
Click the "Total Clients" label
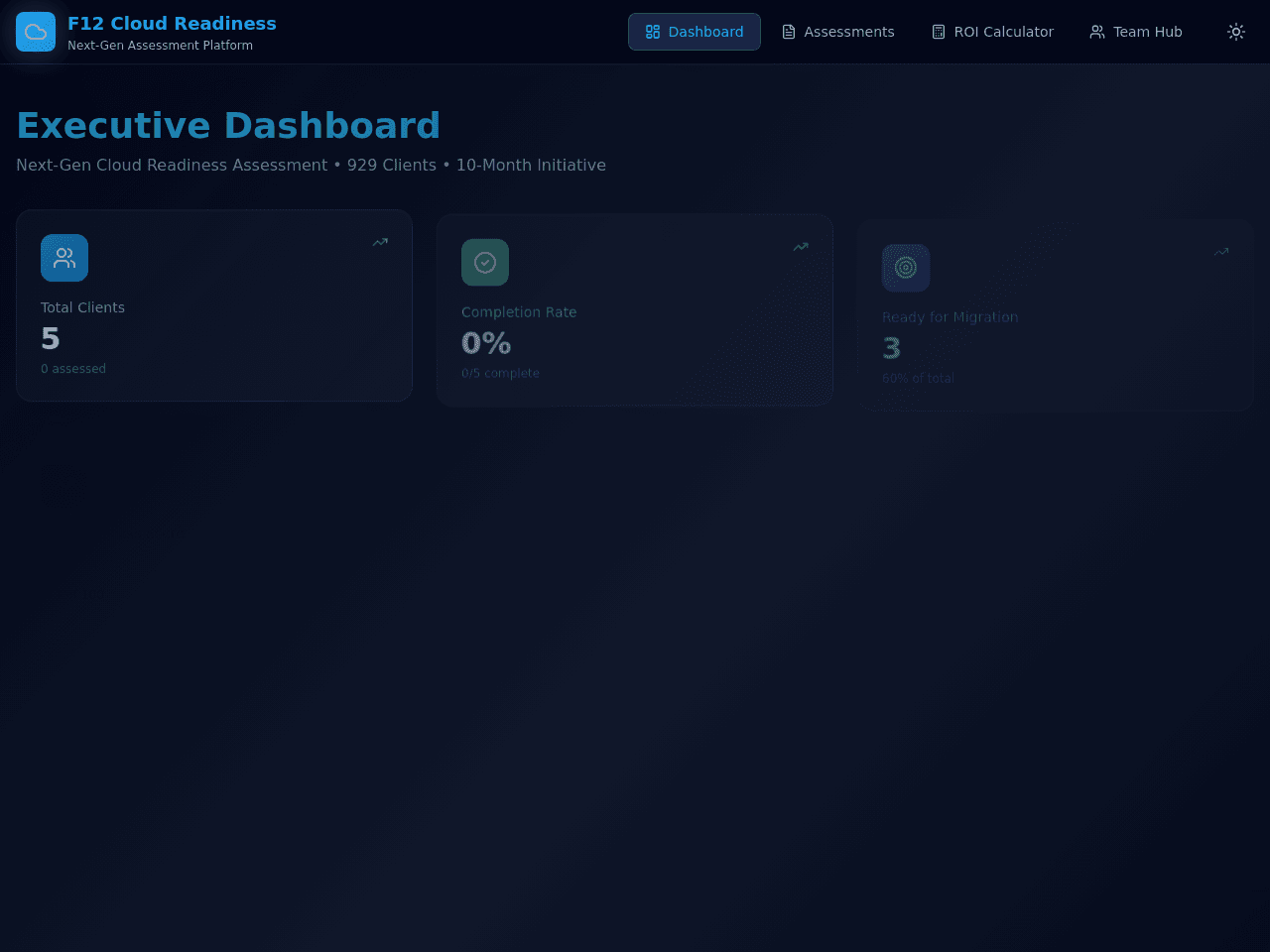click(x=82, y=307)
